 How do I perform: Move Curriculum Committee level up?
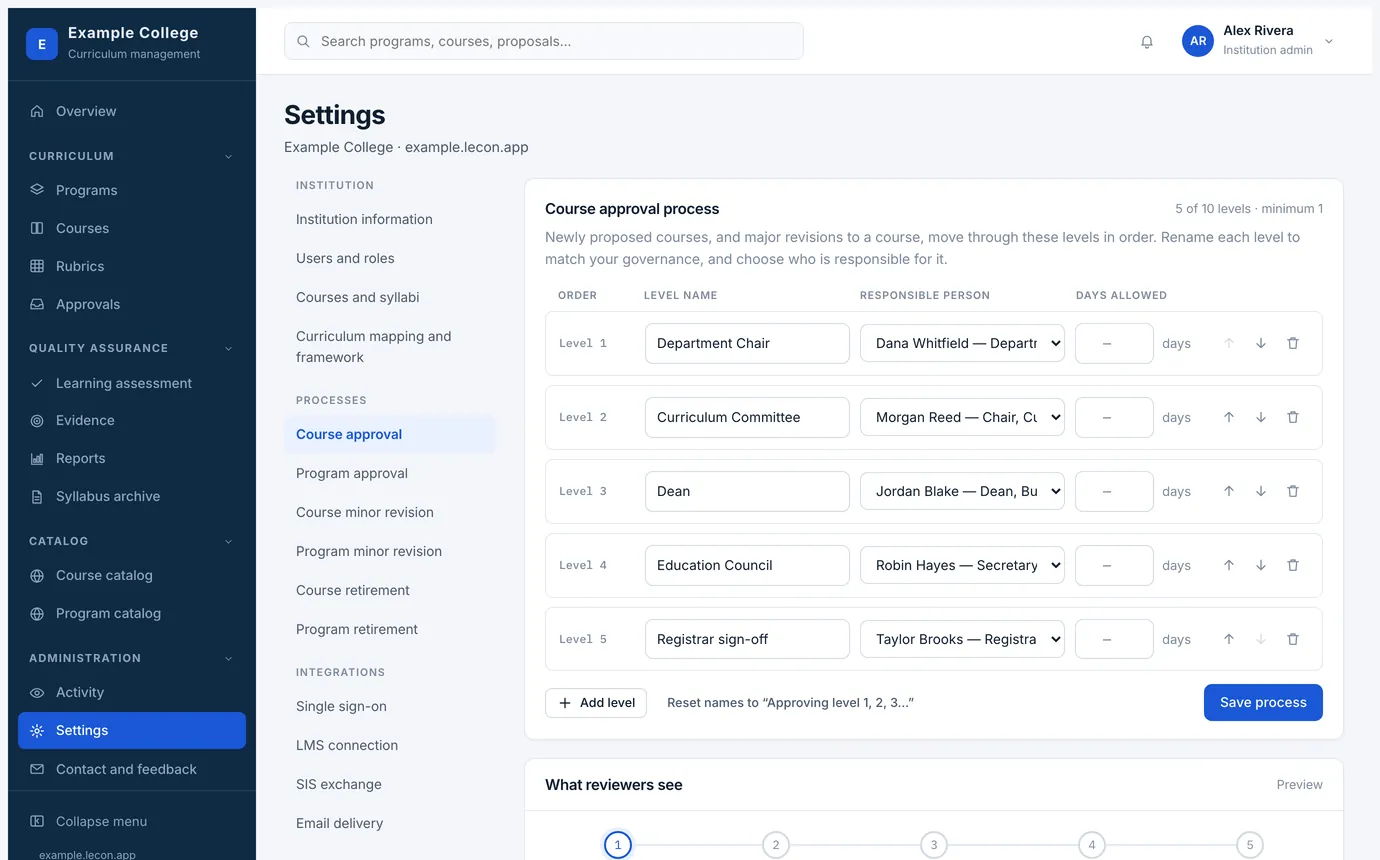(1229, 417)
